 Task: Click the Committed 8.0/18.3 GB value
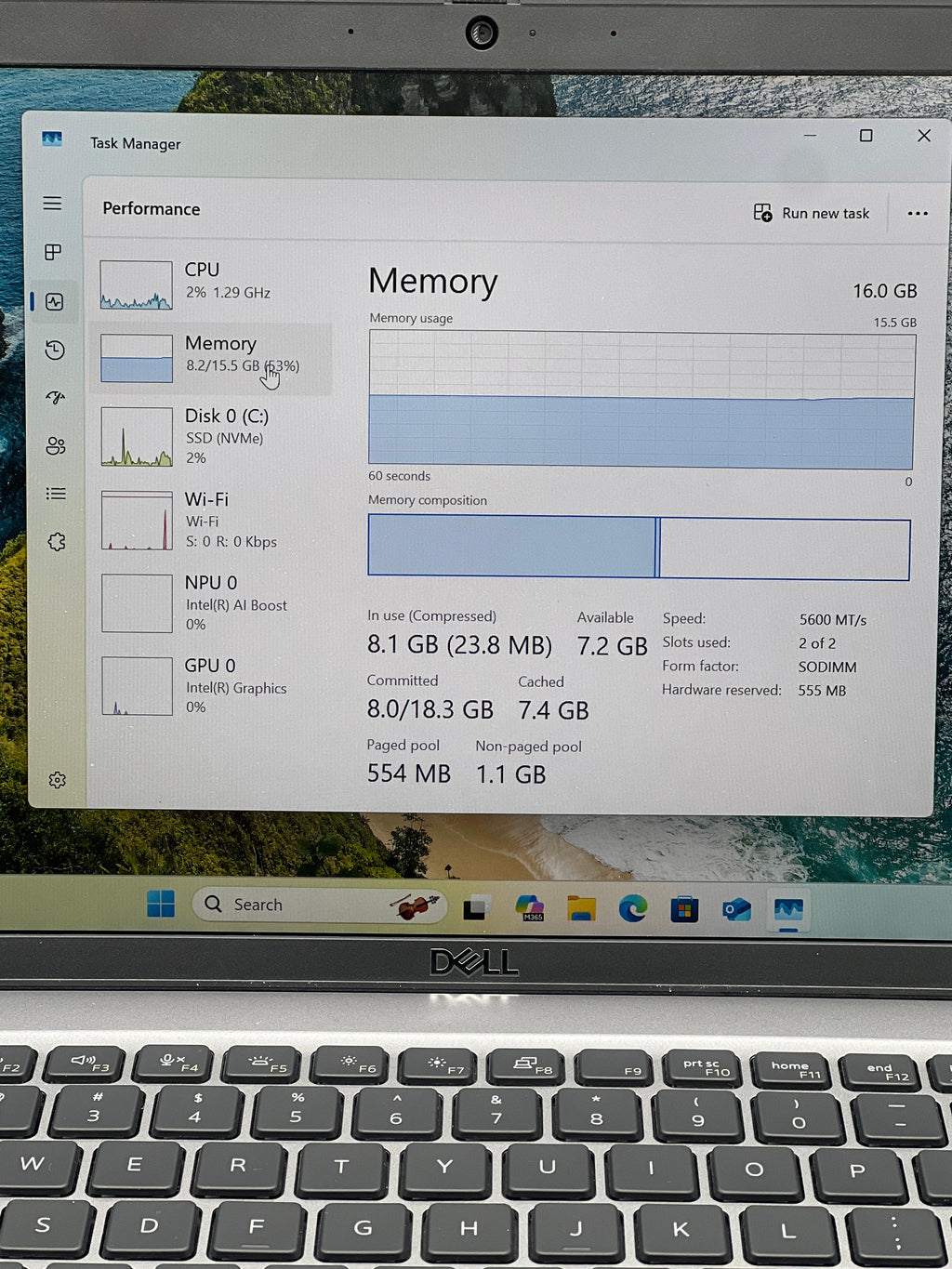point(430,710)
